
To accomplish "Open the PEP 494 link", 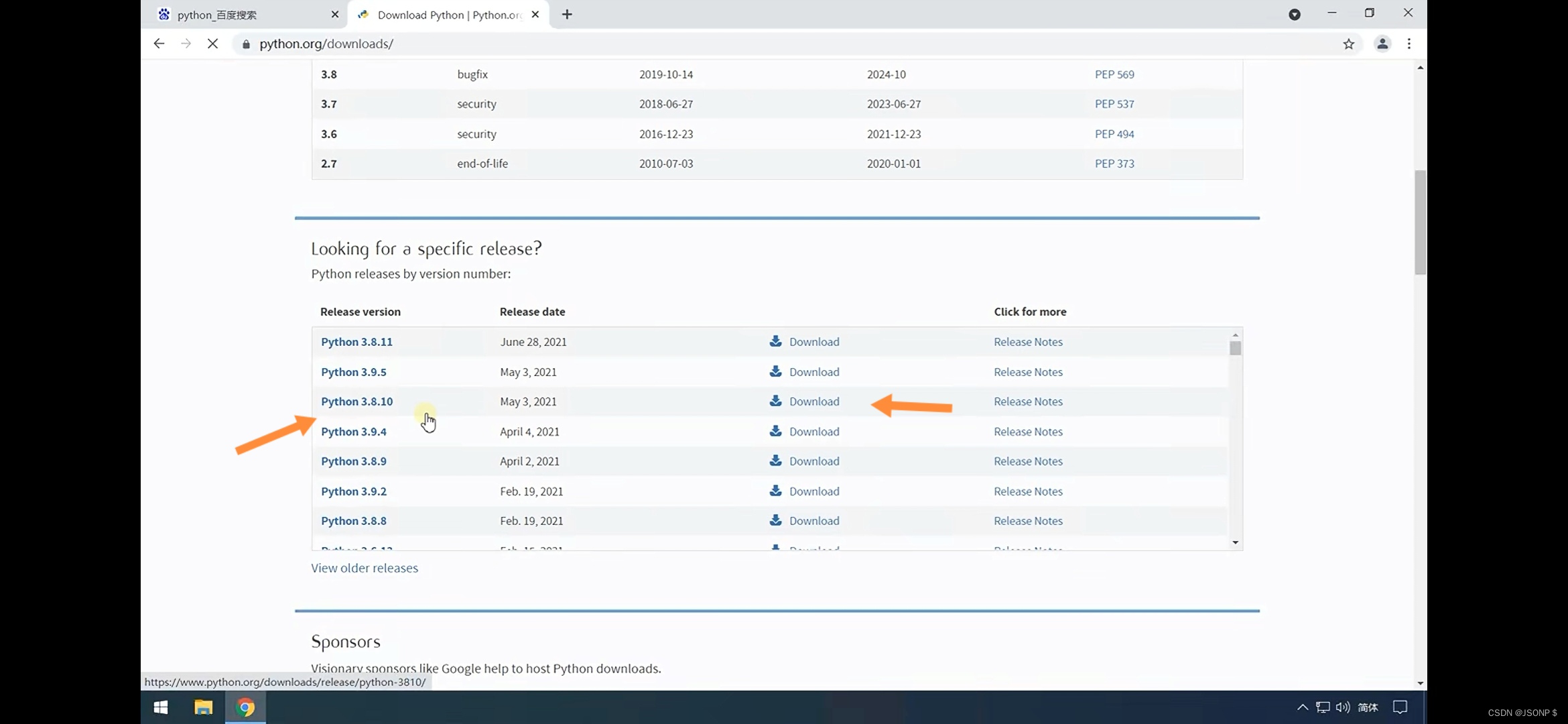I will coord(1114,134).
